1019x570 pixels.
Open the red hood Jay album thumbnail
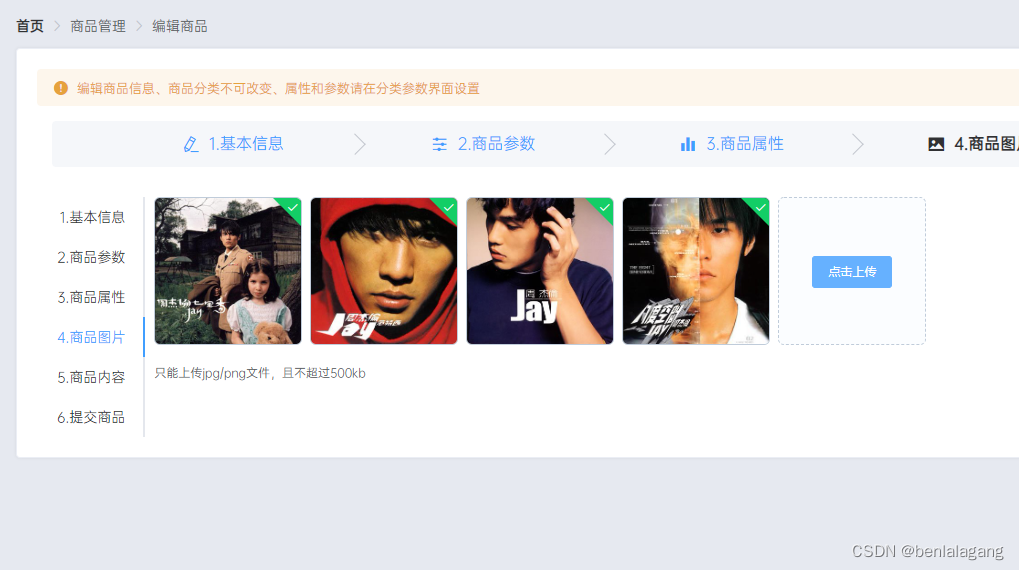tap(384, 271)
